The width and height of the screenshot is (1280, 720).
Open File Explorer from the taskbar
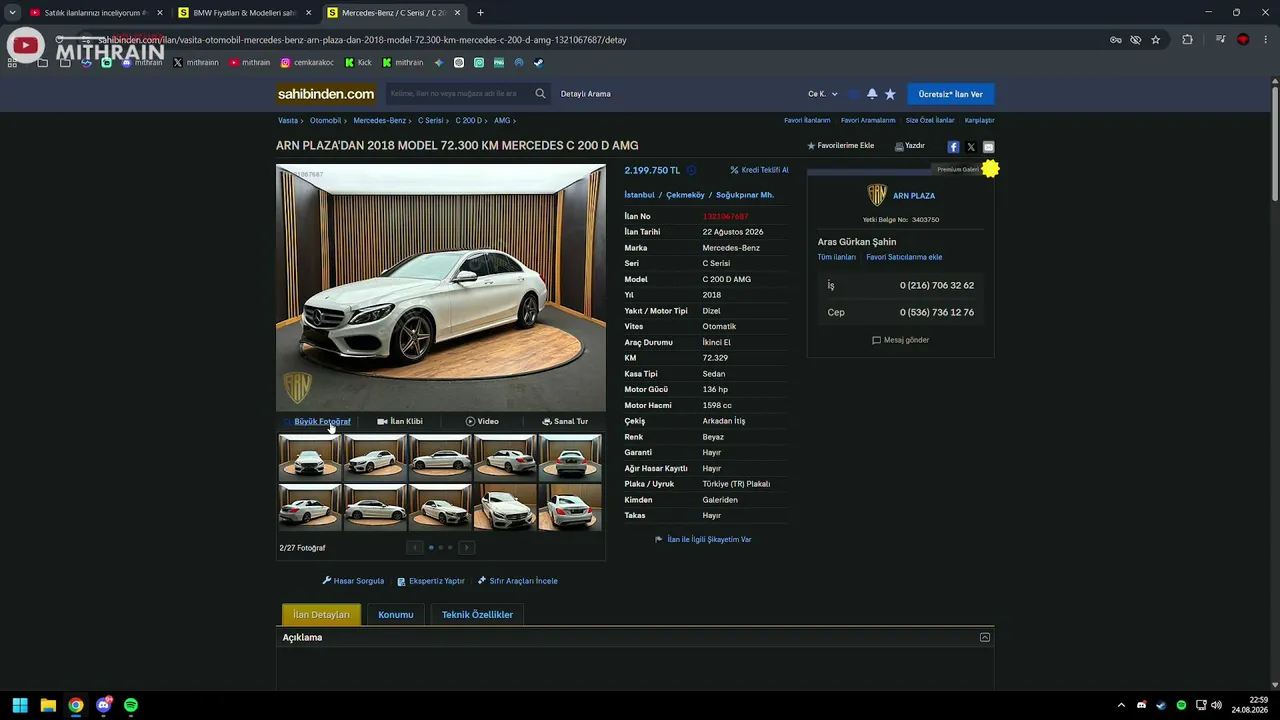[x=48, y=705]
